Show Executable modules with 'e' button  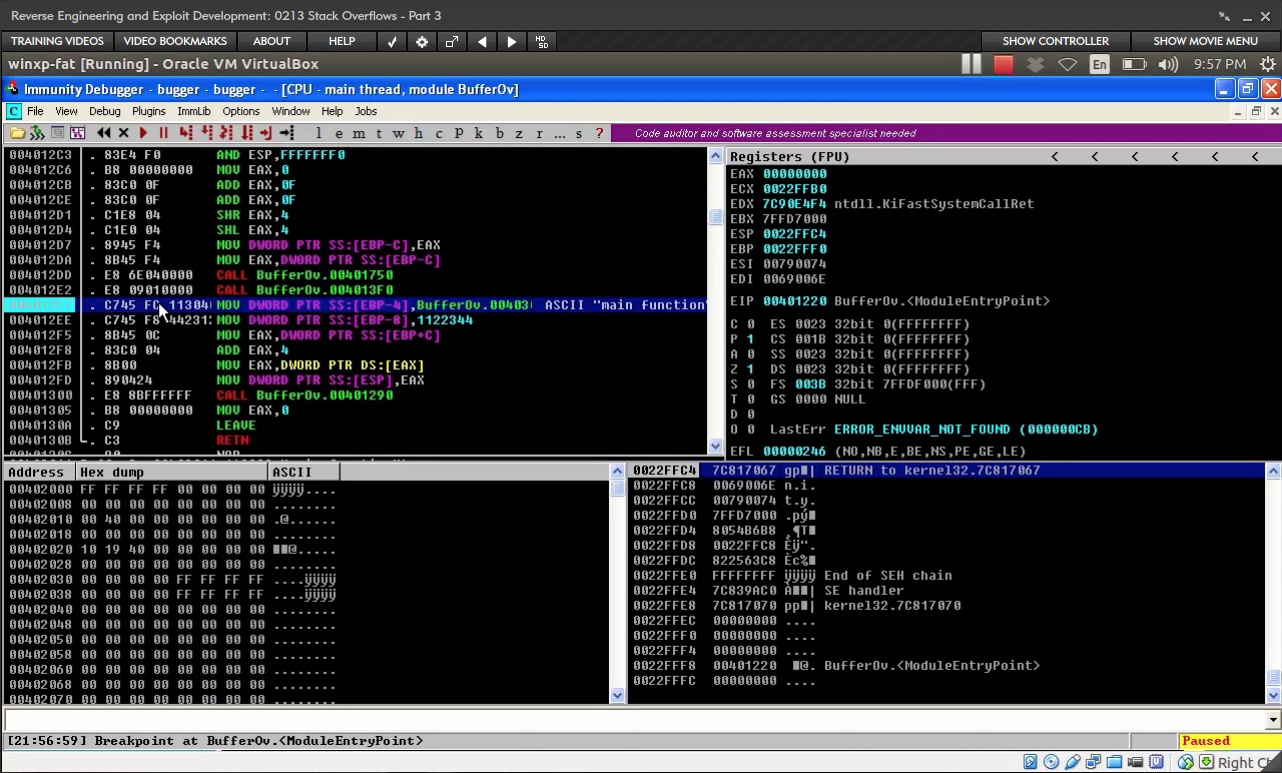click(x=339, y=133)
